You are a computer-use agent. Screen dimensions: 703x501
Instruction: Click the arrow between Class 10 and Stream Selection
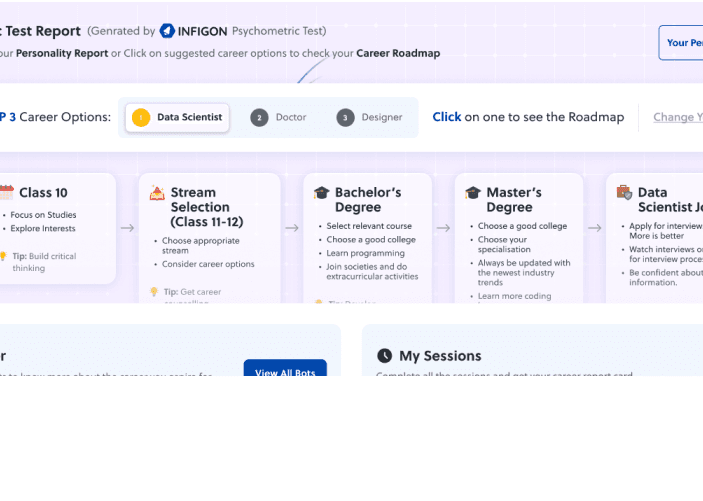(x=127, y=228)
